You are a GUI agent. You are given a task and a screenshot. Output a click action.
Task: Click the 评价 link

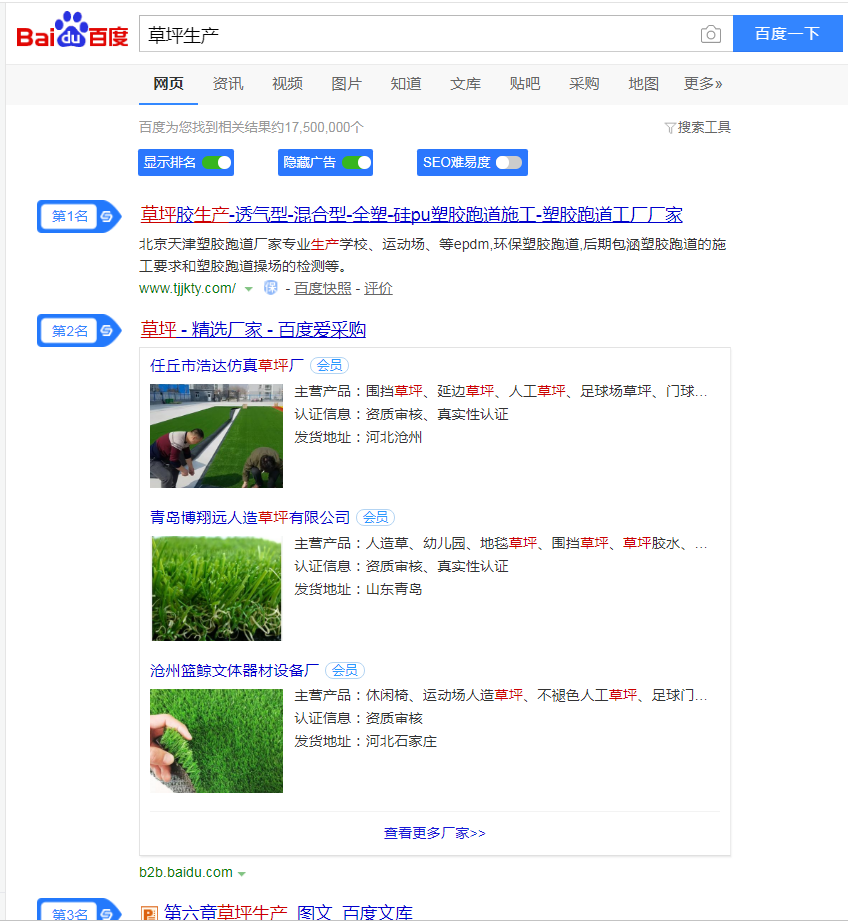378,288
